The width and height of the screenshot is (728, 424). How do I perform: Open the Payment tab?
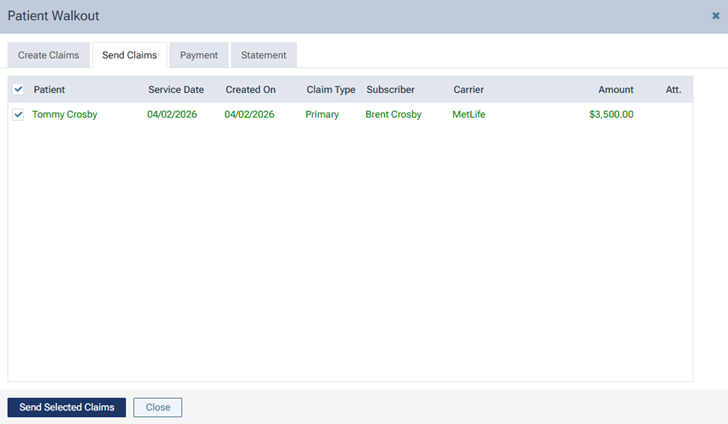[199, 55]
